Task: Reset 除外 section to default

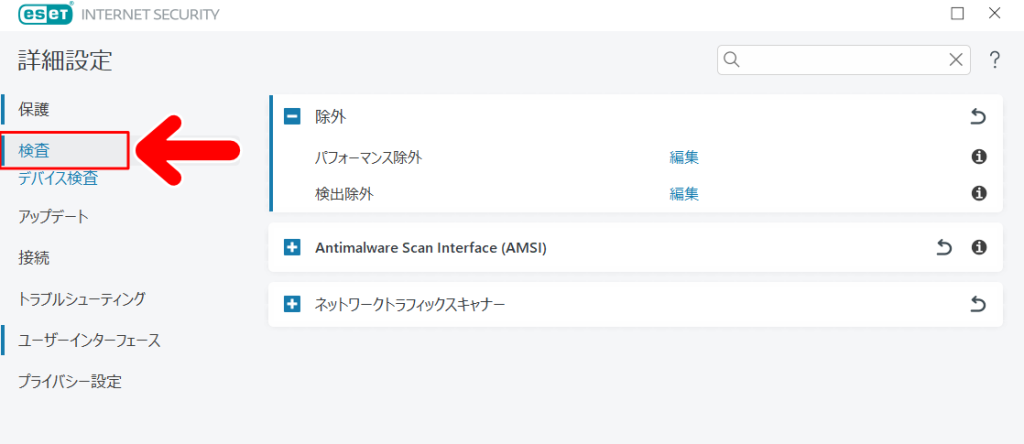Action: click(x=978, y=117)
